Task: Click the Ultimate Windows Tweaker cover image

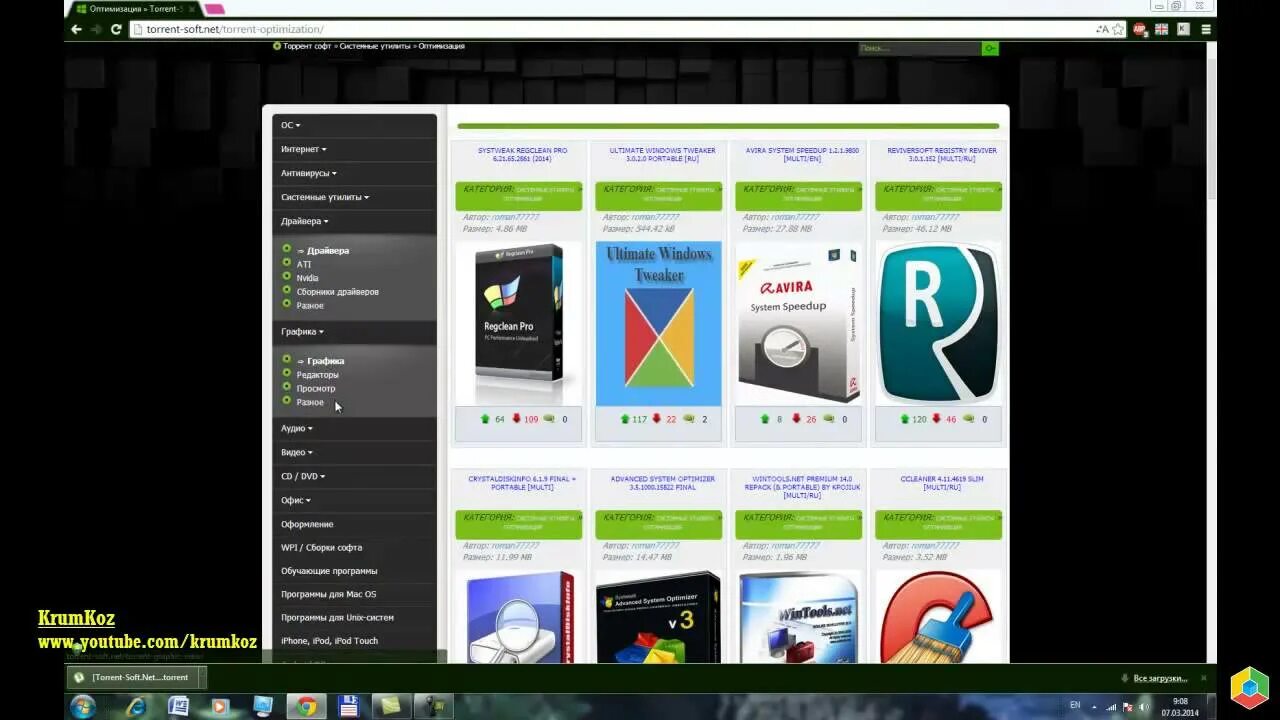Action: (658, 324)
